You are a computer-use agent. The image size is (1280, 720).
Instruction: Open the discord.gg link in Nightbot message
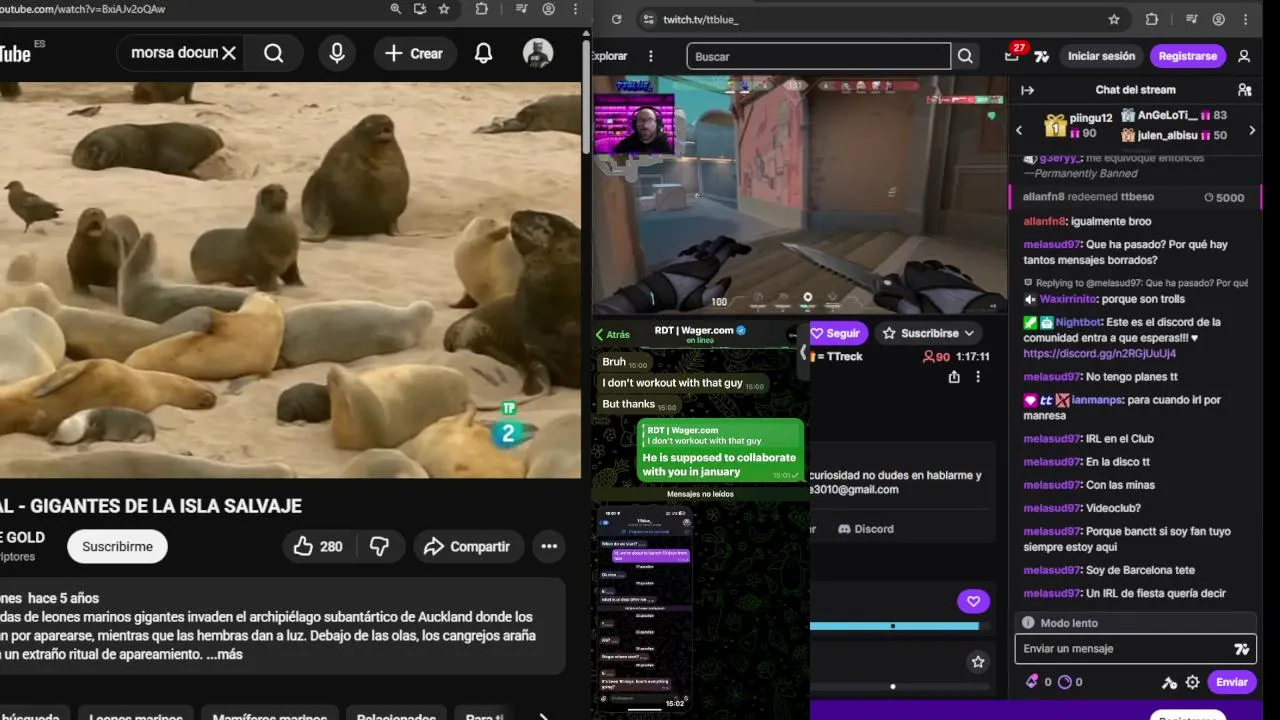[1099, 353]
